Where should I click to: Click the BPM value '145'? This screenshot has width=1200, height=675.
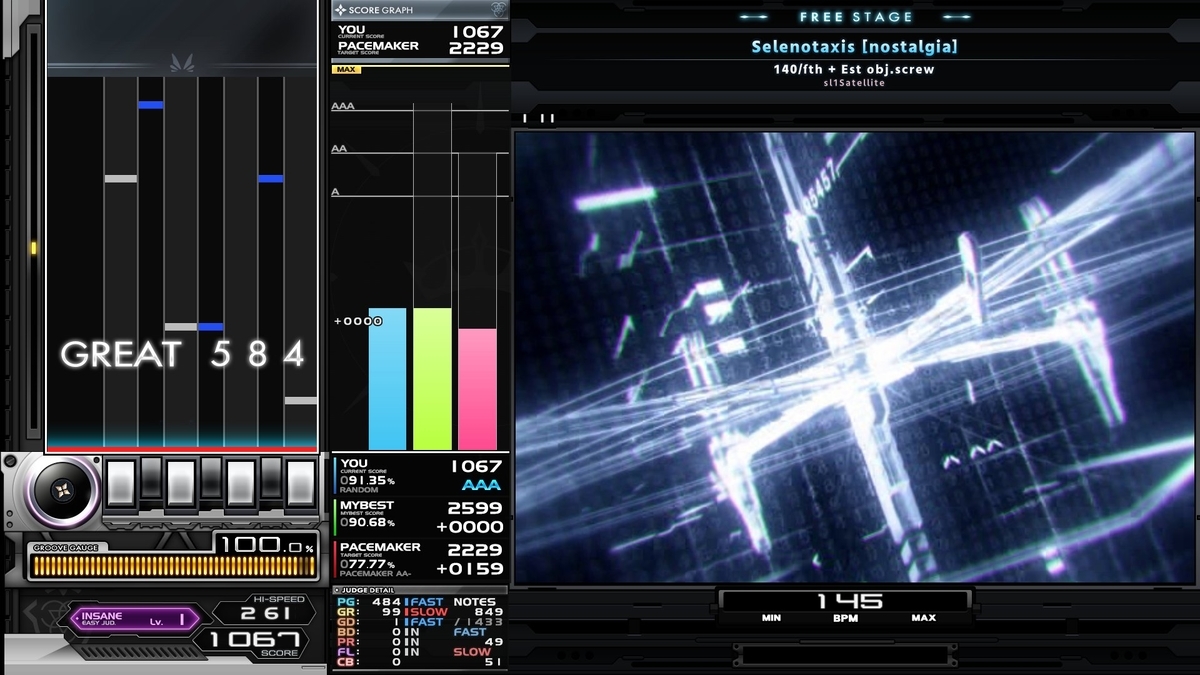coord(850,601)
